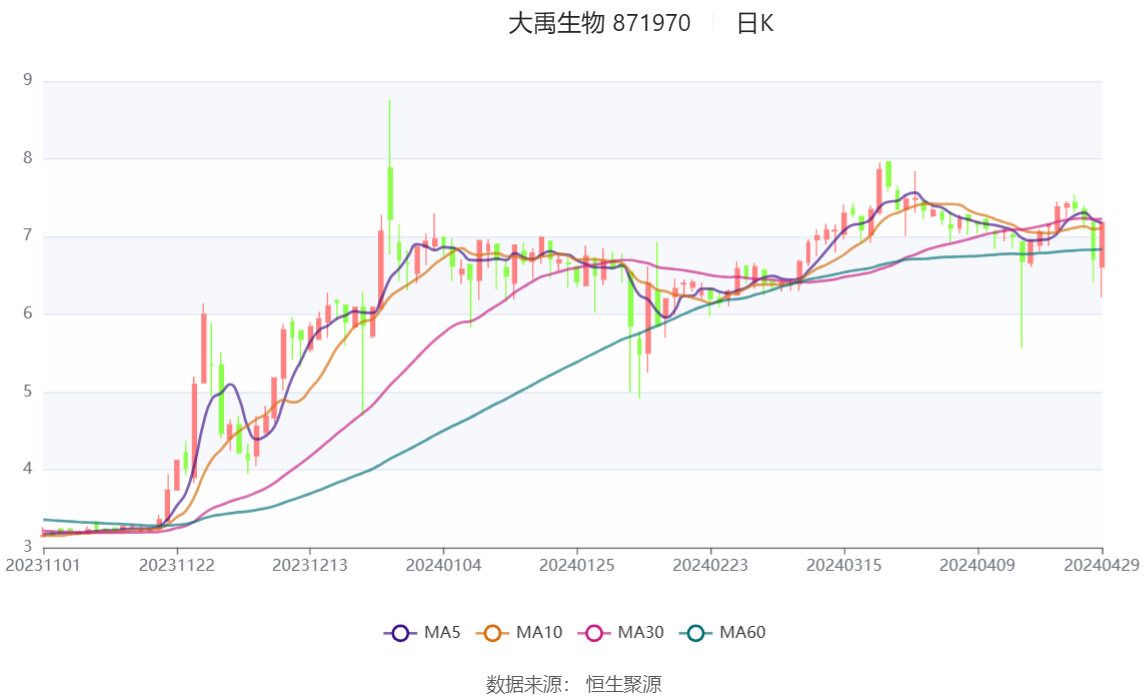1148x699 pixels.
Task: Select the 20240104 date on the axis
Action: pyautogui.click(x=443, y=565)
